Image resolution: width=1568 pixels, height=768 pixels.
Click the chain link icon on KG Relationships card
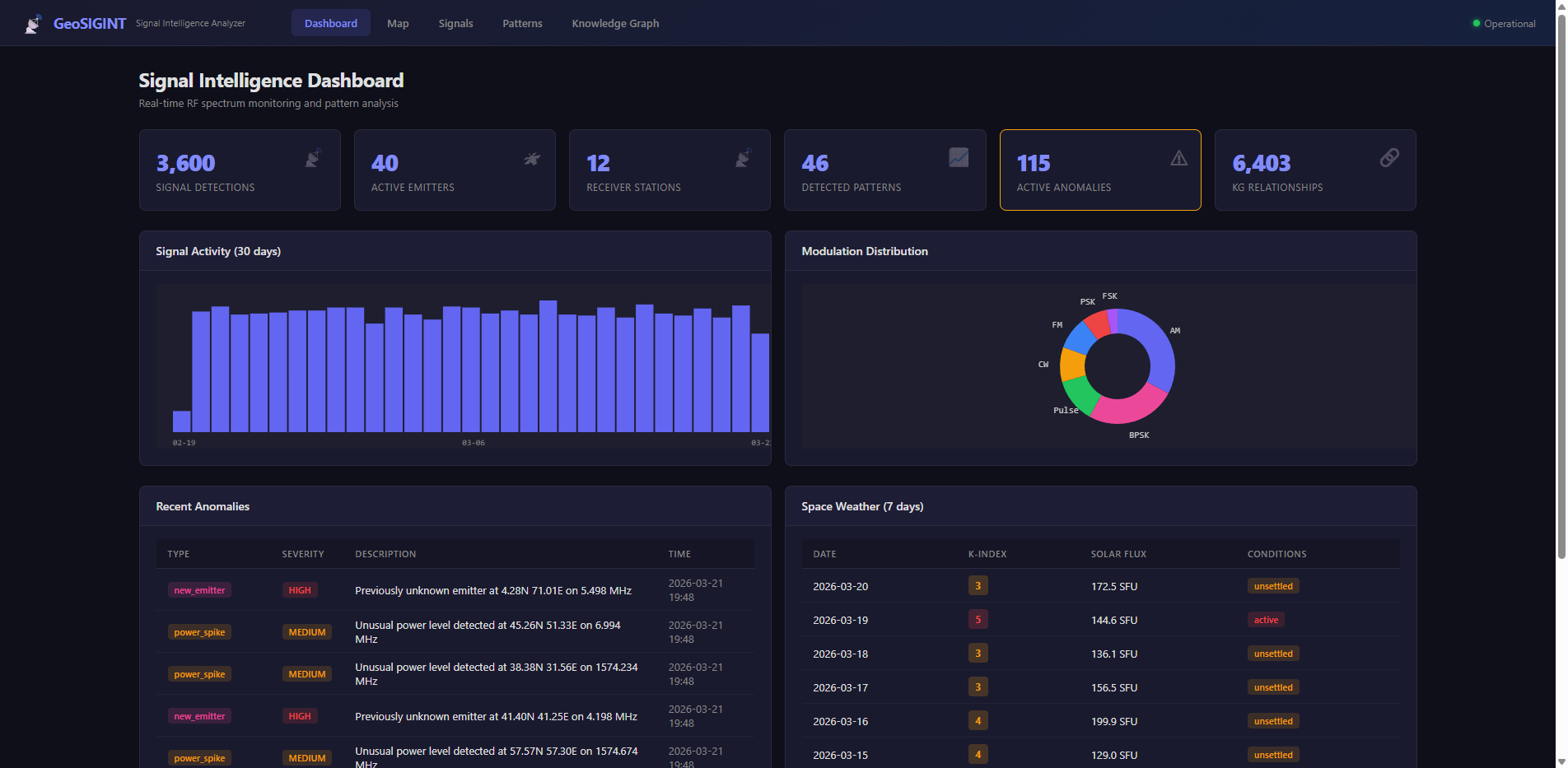click(1389, 158)
